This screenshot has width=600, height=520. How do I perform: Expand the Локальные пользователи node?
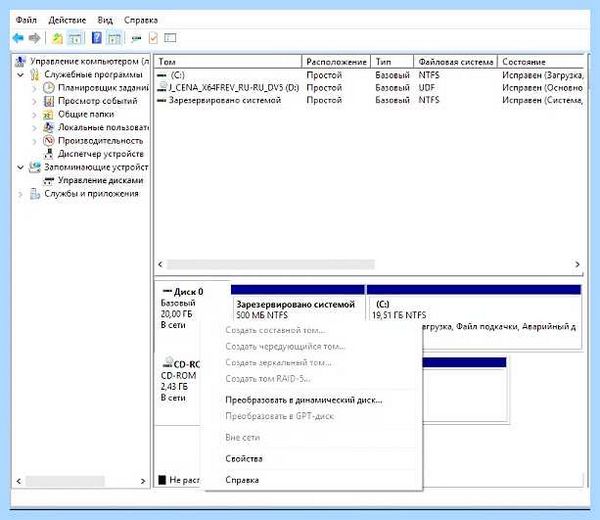pos(34,128)
